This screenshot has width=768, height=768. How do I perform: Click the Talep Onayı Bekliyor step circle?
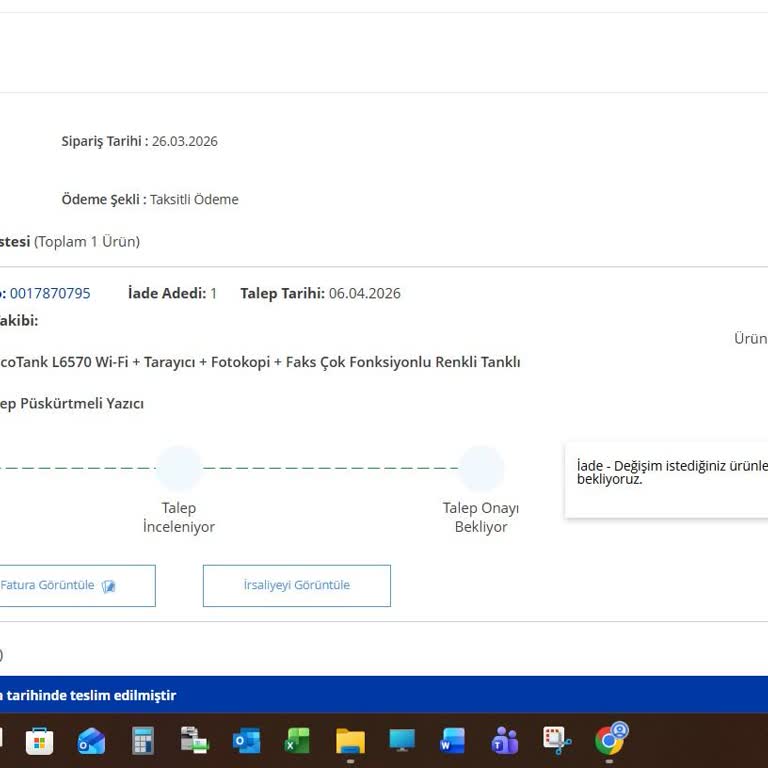point(481,468)
